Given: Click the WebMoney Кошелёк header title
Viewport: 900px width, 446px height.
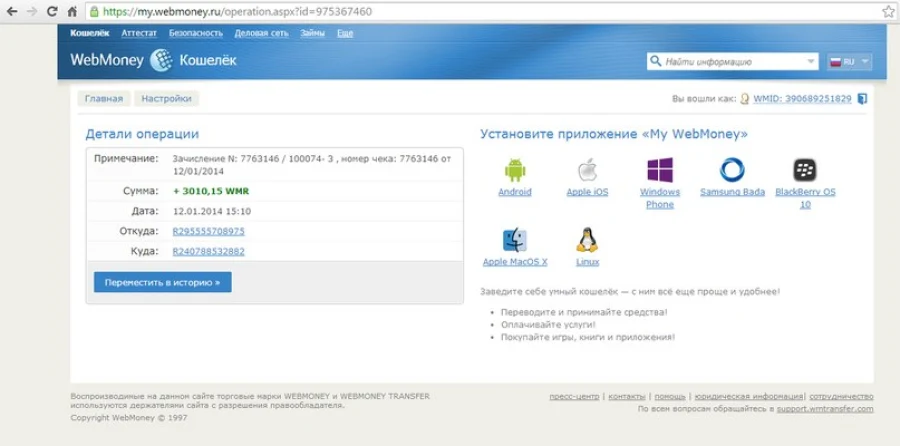Looking at the screenshot, I should [153, 60].
